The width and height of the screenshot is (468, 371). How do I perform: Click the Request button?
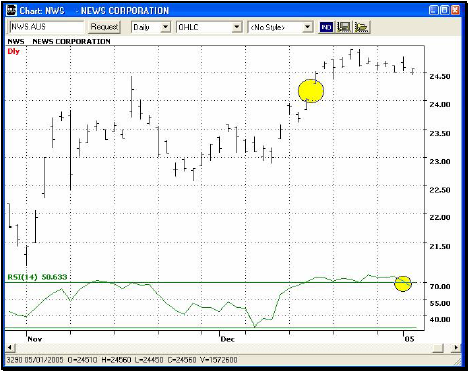[x=104, y=27]
